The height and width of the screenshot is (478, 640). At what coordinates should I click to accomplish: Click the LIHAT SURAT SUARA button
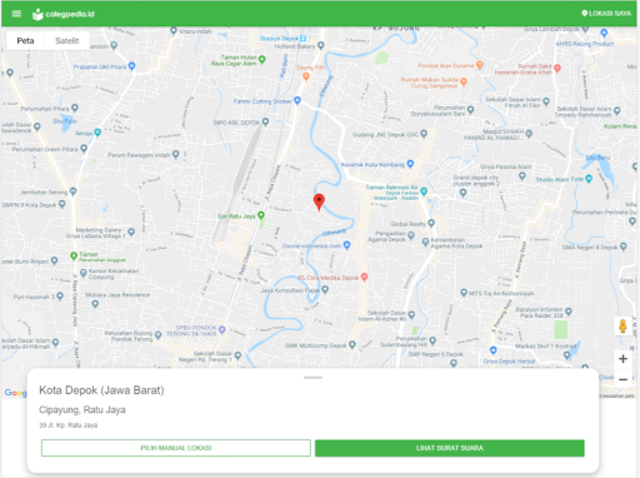450,448
